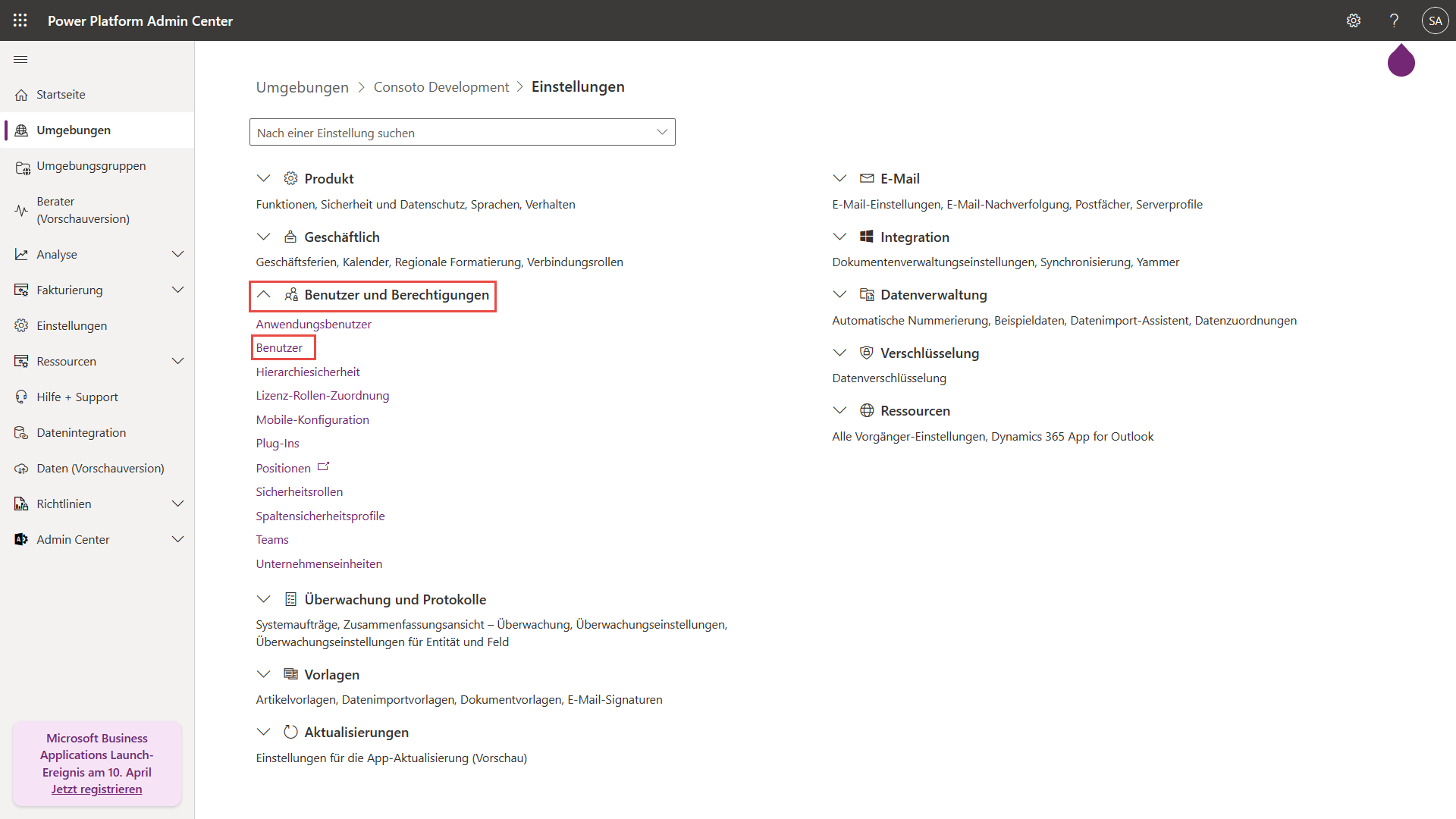Open Berater (Vorschauversion) sidebar item
This screenshot has width=1456, height=819.
(x=97, y=210)
